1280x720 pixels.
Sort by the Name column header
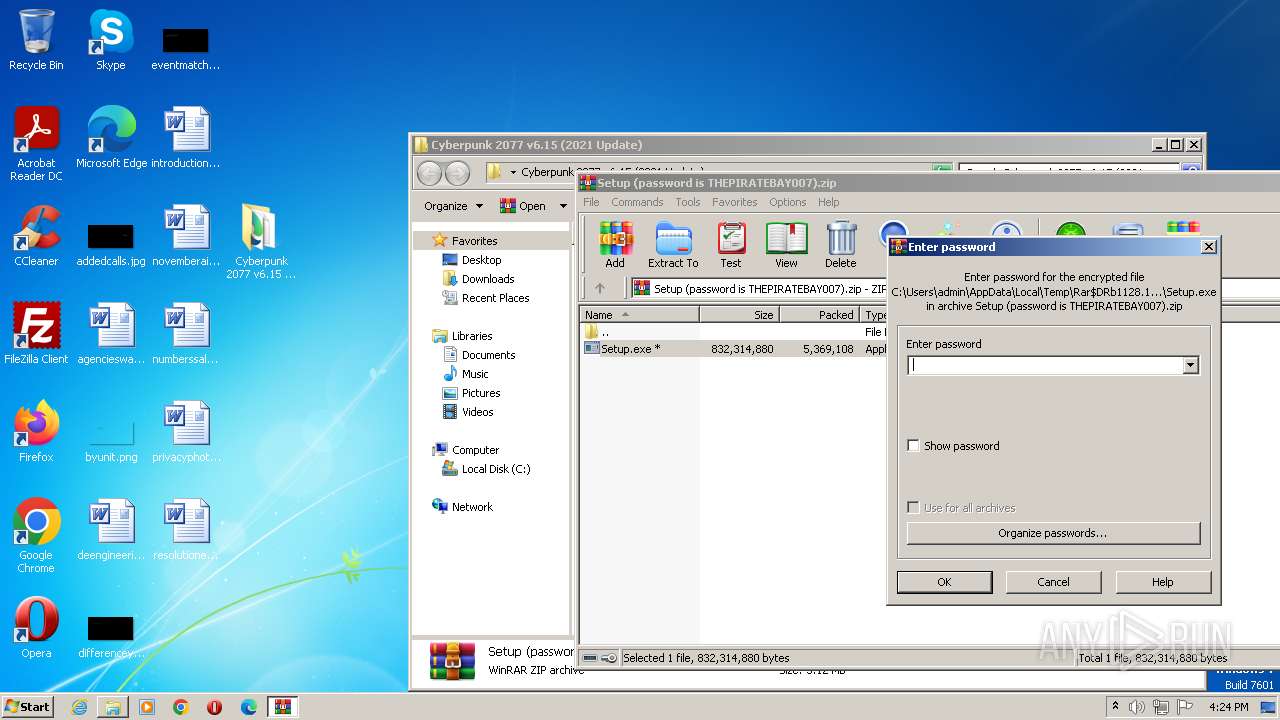point(640,314)
